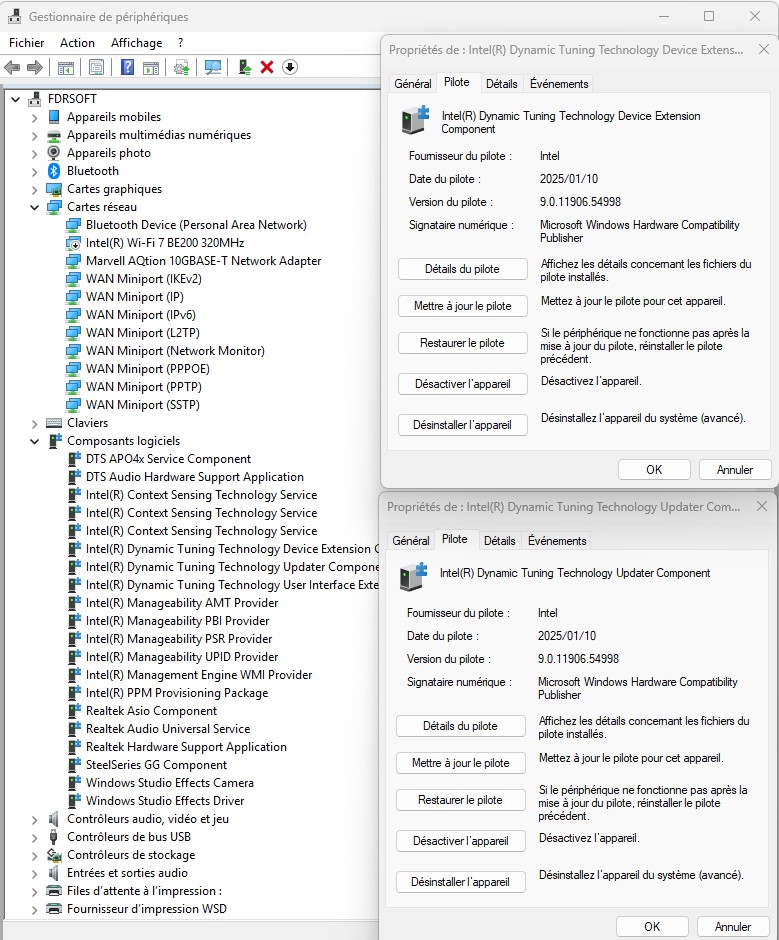This screenshot has width=779, height=940.
Task: Click the blue question mark help icon
Action: (x=127, y=67)
